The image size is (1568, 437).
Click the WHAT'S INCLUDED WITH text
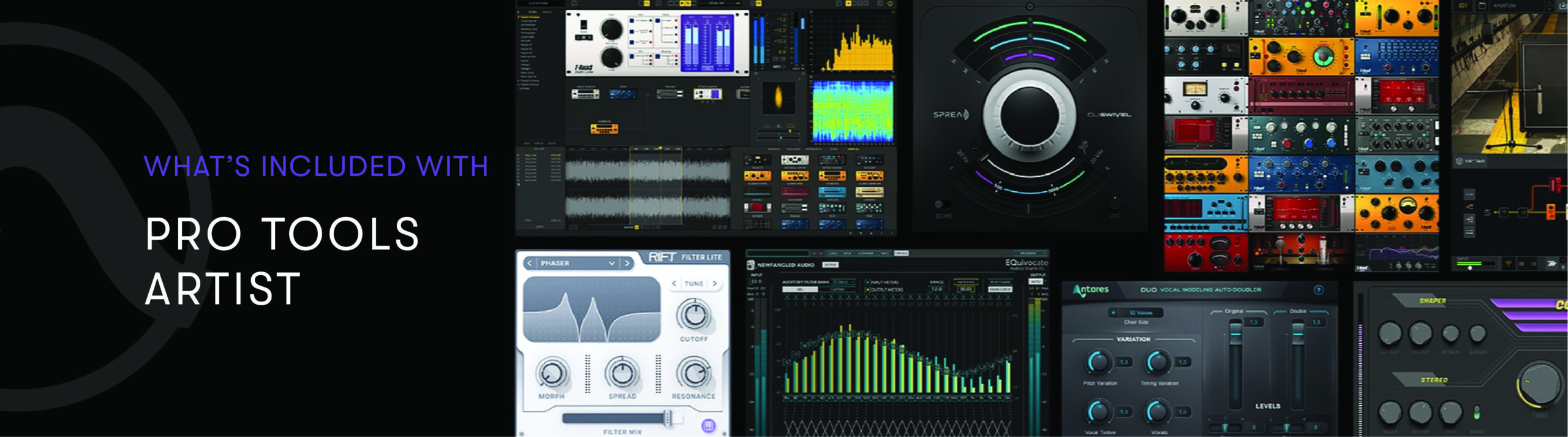click(x=316, y=167)
